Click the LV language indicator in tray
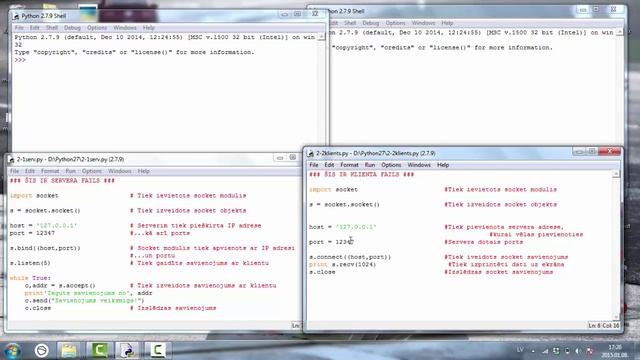This screenshot has height=360, width=640. pyautogui.click(x=520, y=350)
